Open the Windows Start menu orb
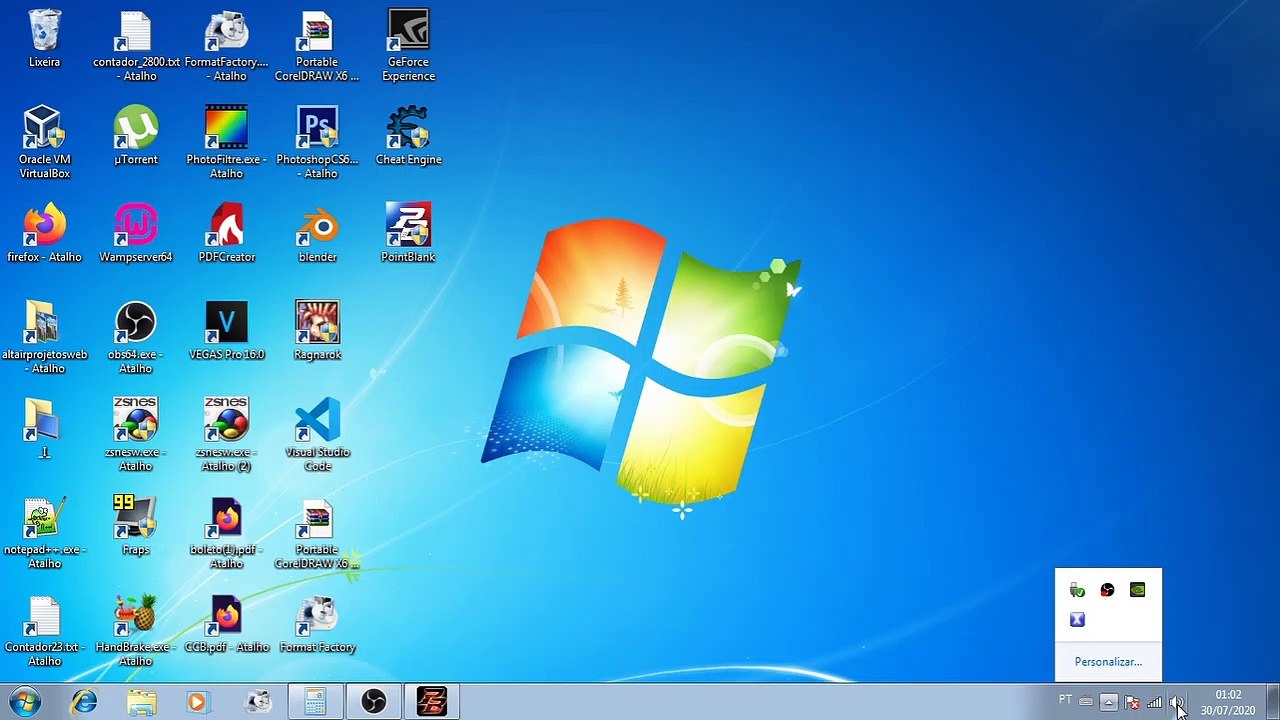 [25, 702]
